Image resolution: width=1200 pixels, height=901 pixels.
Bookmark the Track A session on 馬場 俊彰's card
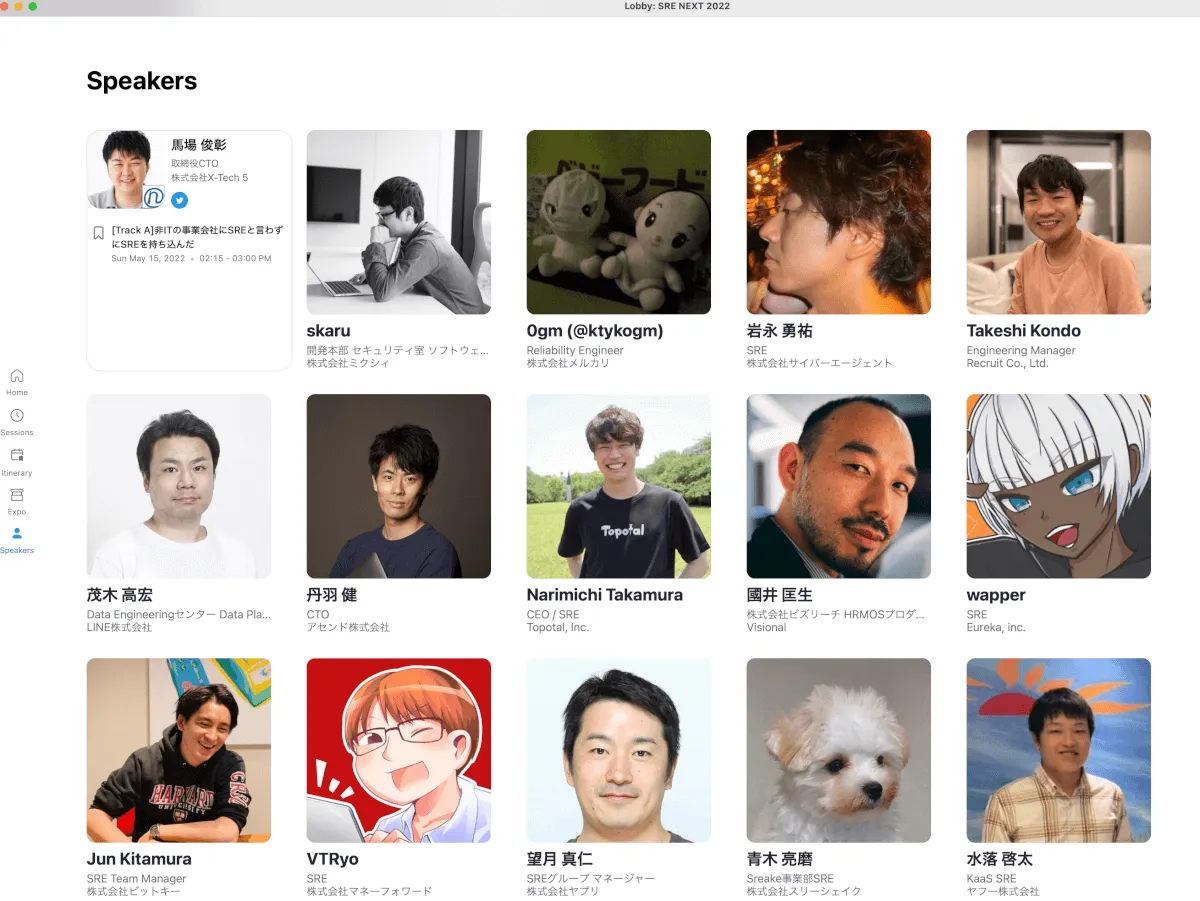(98, 233)
